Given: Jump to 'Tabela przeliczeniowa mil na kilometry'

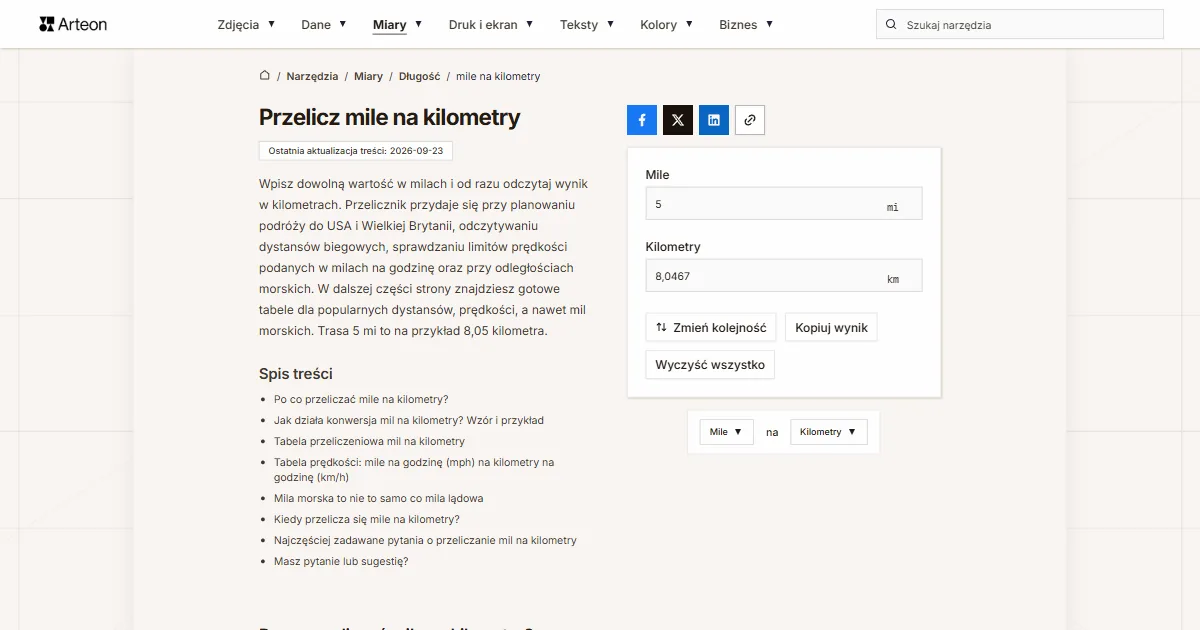Looking at the screenshot, I should [369, 441].
